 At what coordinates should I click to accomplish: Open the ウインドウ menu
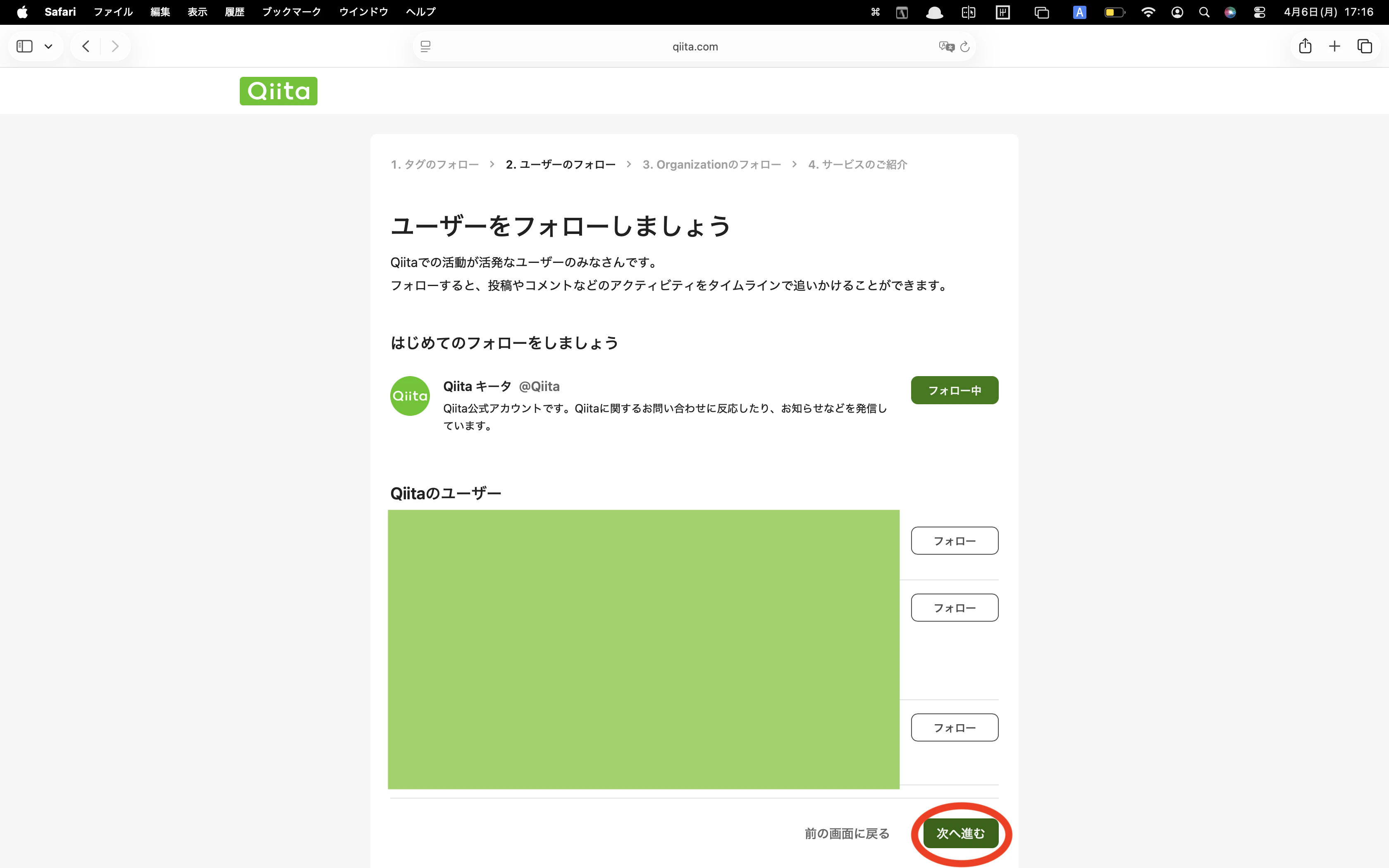tap(363, 12)
